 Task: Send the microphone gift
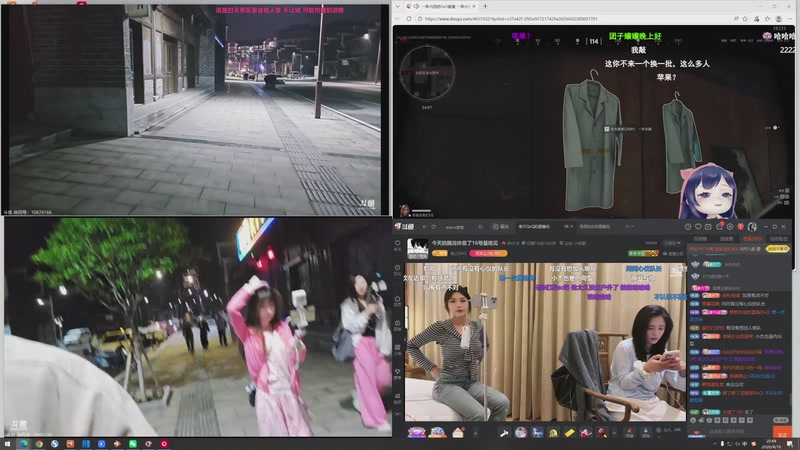[504, 433]
